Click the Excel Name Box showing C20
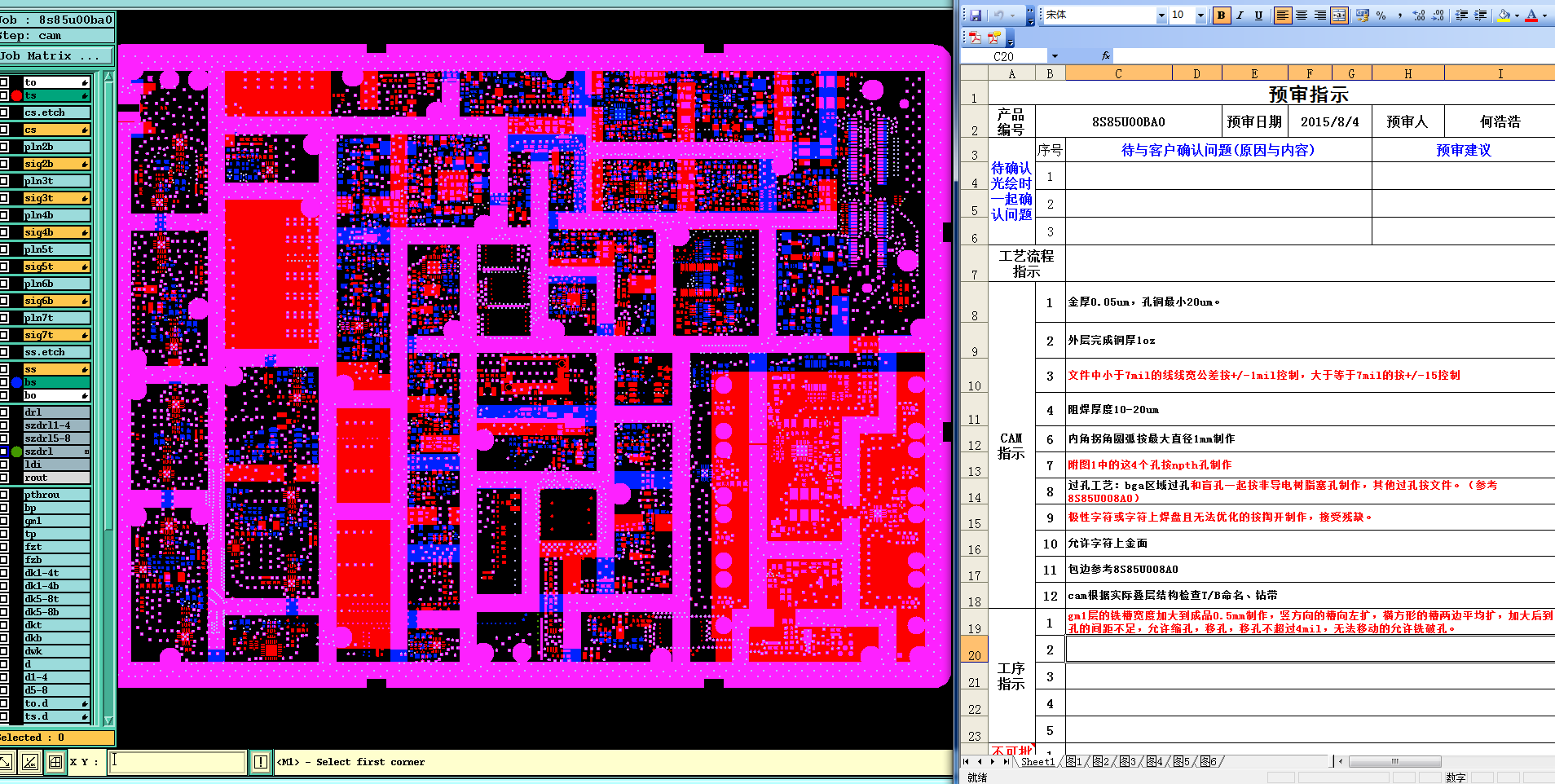 [x=1004, y=56]
